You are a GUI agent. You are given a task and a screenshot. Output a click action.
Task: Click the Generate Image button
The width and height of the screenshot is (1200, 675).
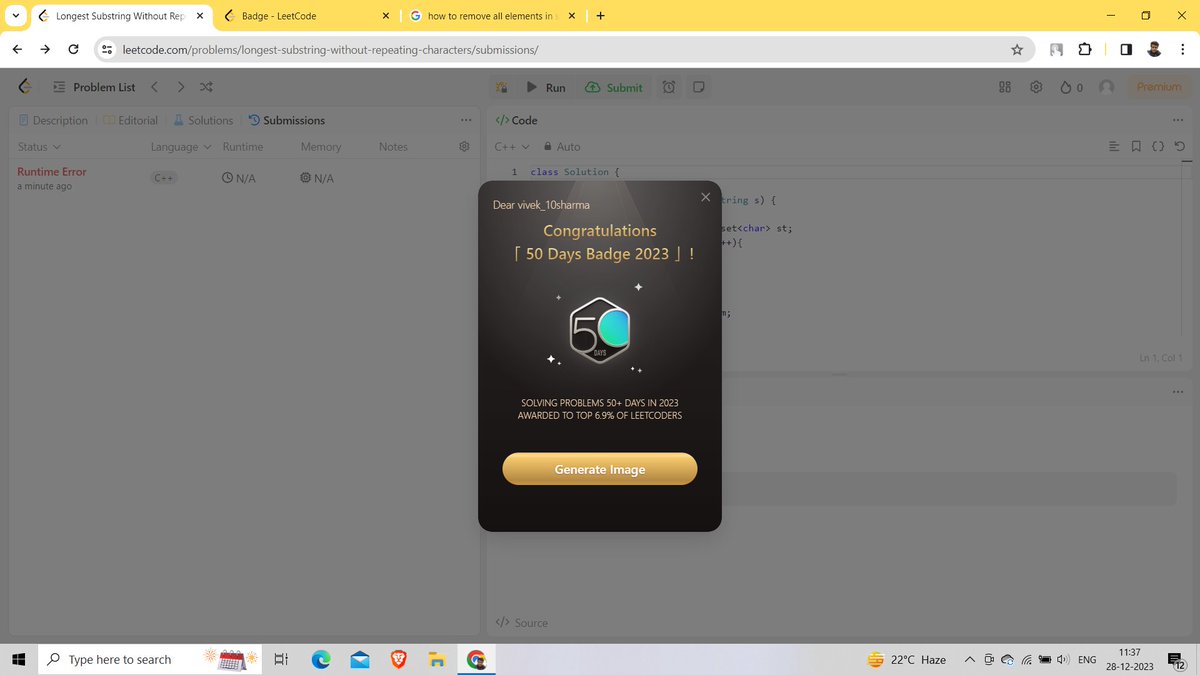point(600,469)
